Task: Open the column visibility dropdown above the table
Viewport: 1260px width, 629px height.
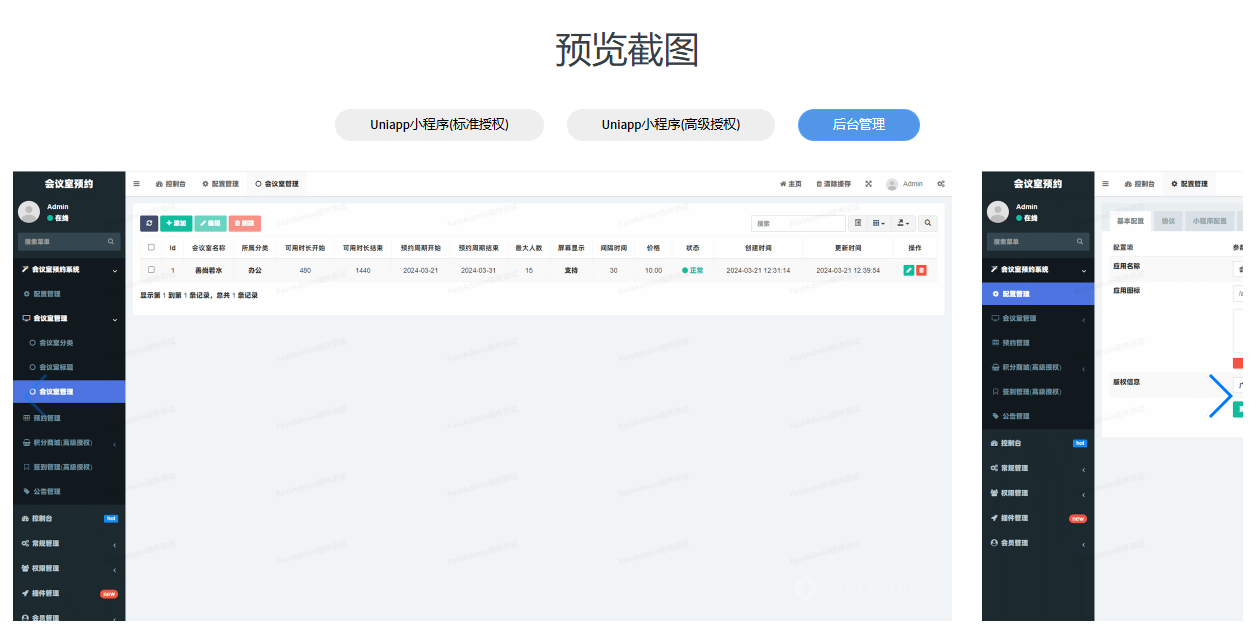Action: (x=877, y=222)
